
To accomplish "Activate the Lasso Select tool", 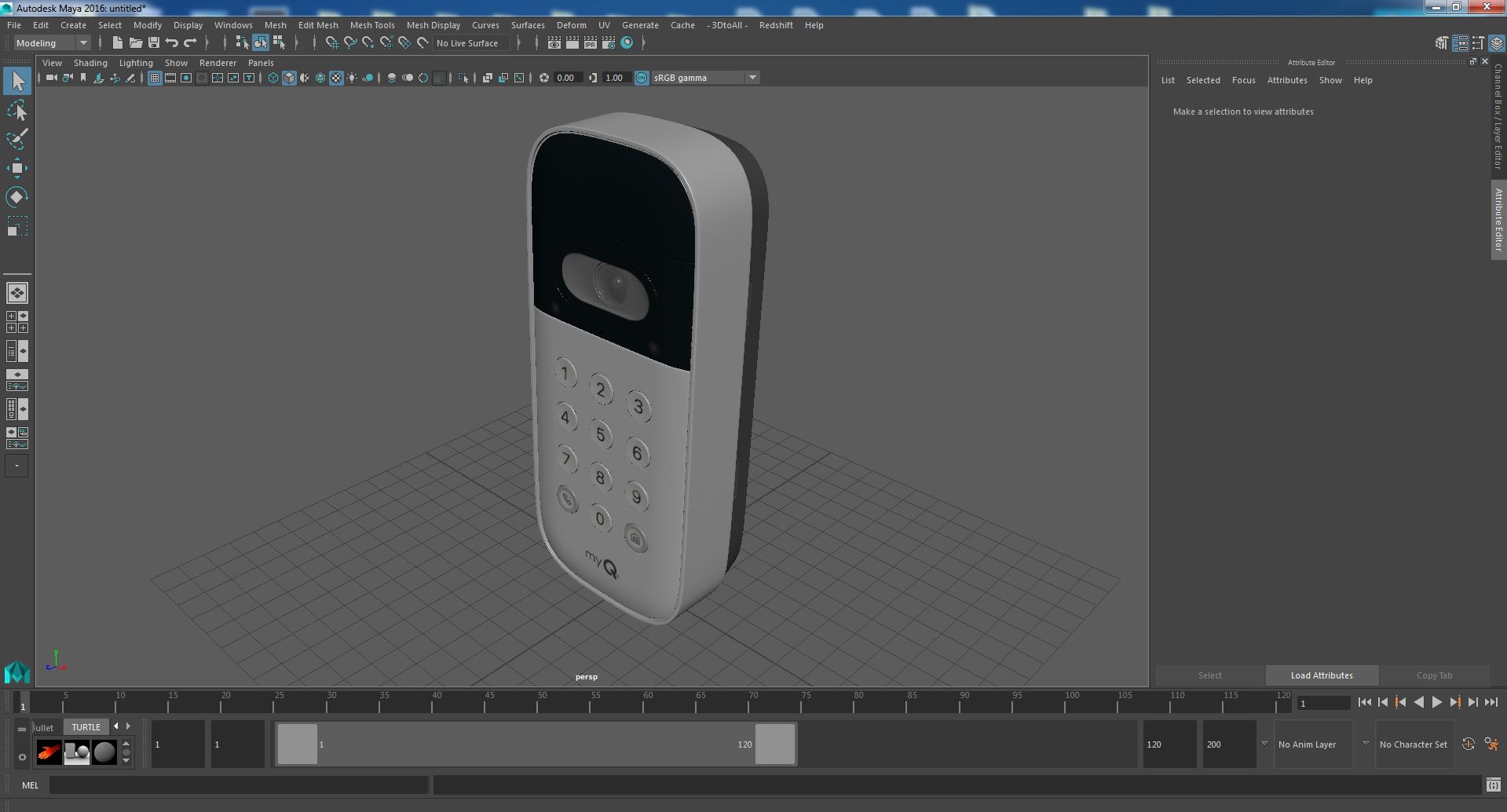I will (17, 111).
